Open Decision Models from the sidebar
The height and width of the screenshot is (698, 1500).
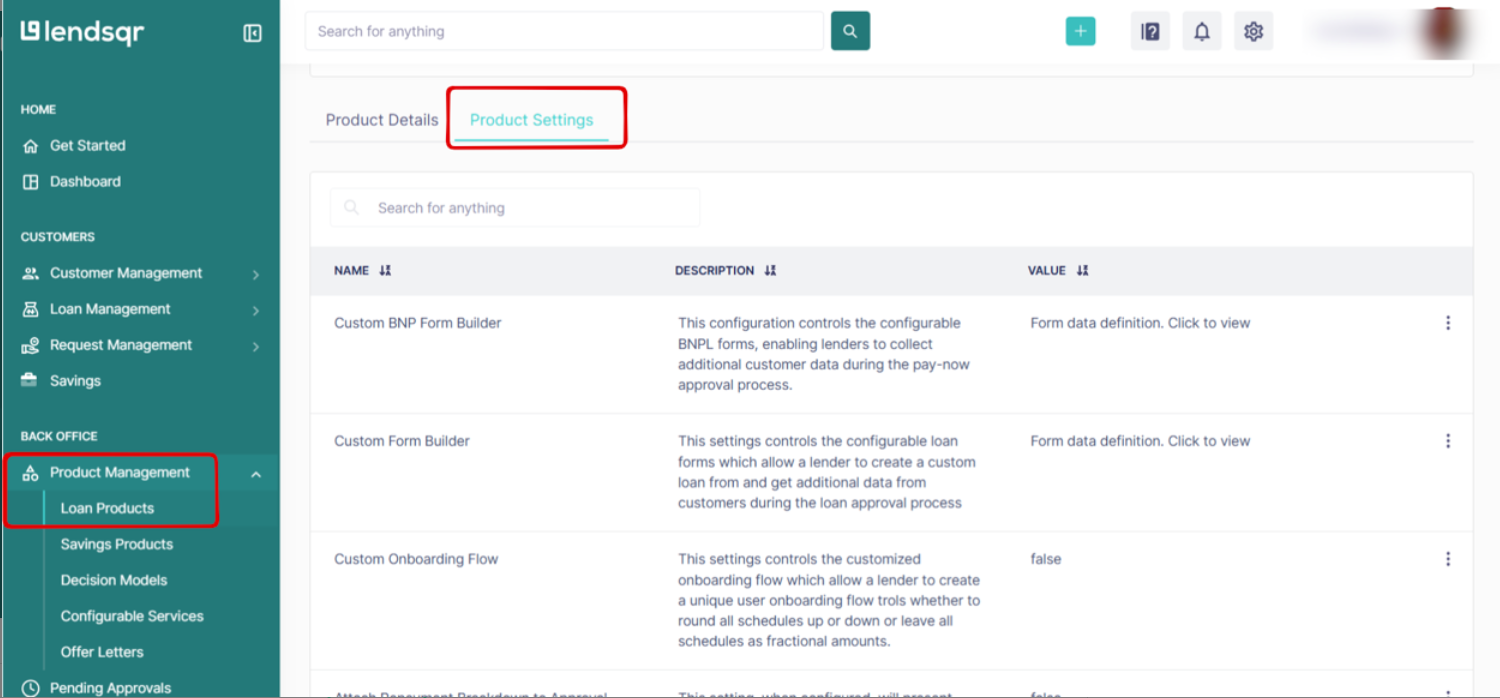(x=114, y=580)
